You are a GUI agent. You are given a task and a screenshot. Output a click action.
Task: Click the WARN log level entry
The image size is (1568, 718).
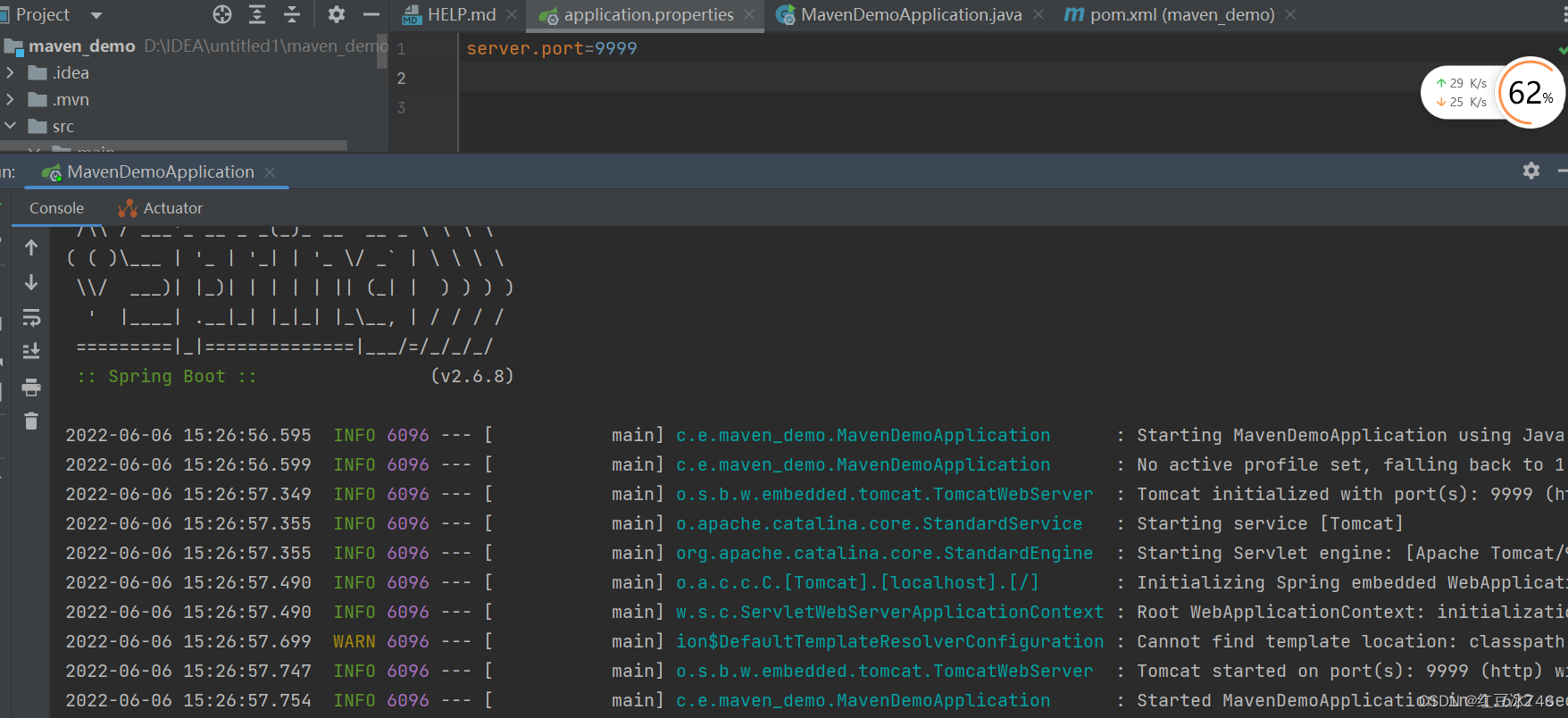tap(354, 641)
